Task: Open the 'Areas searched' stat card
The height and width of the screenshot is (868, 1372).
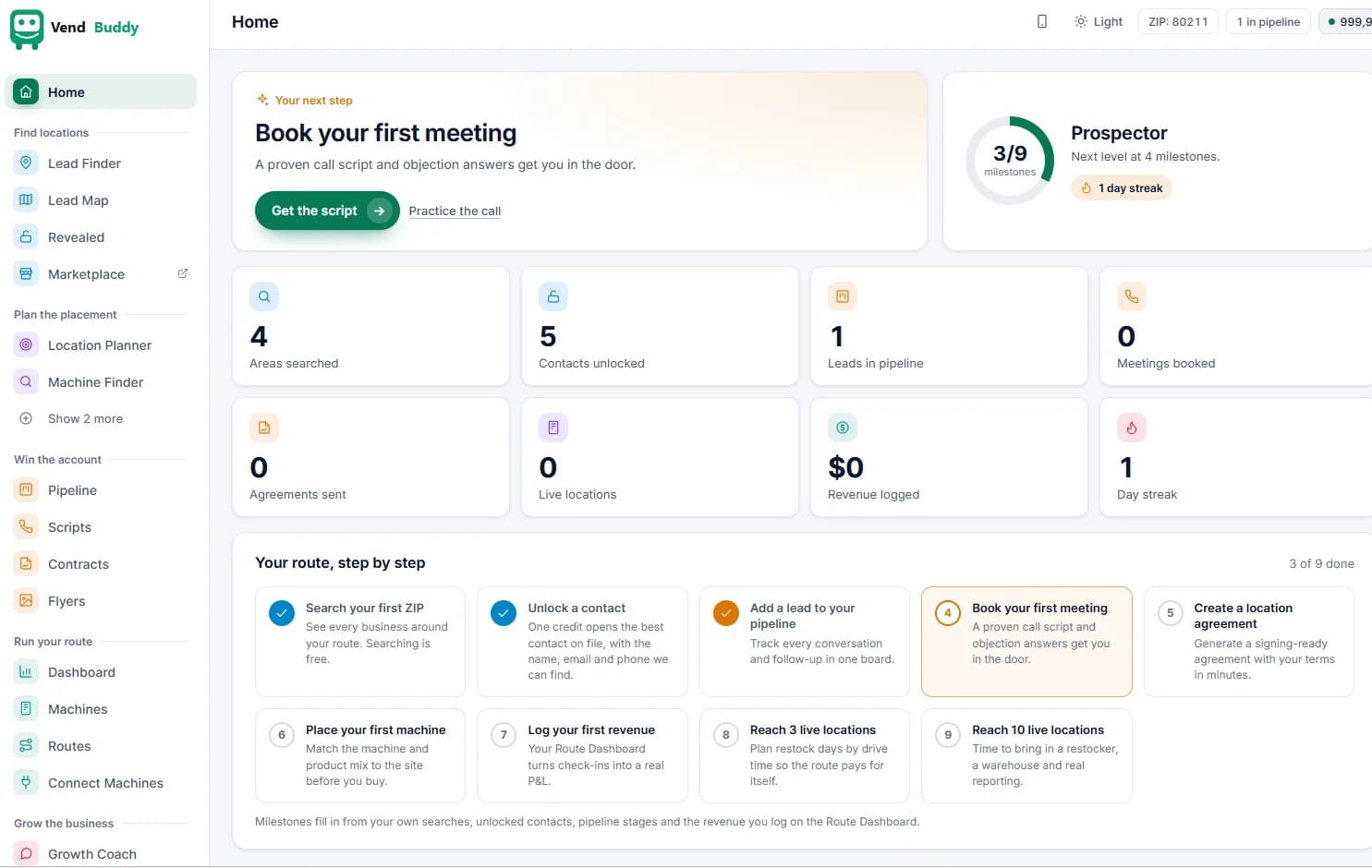Action: click(x=370, y=326)
